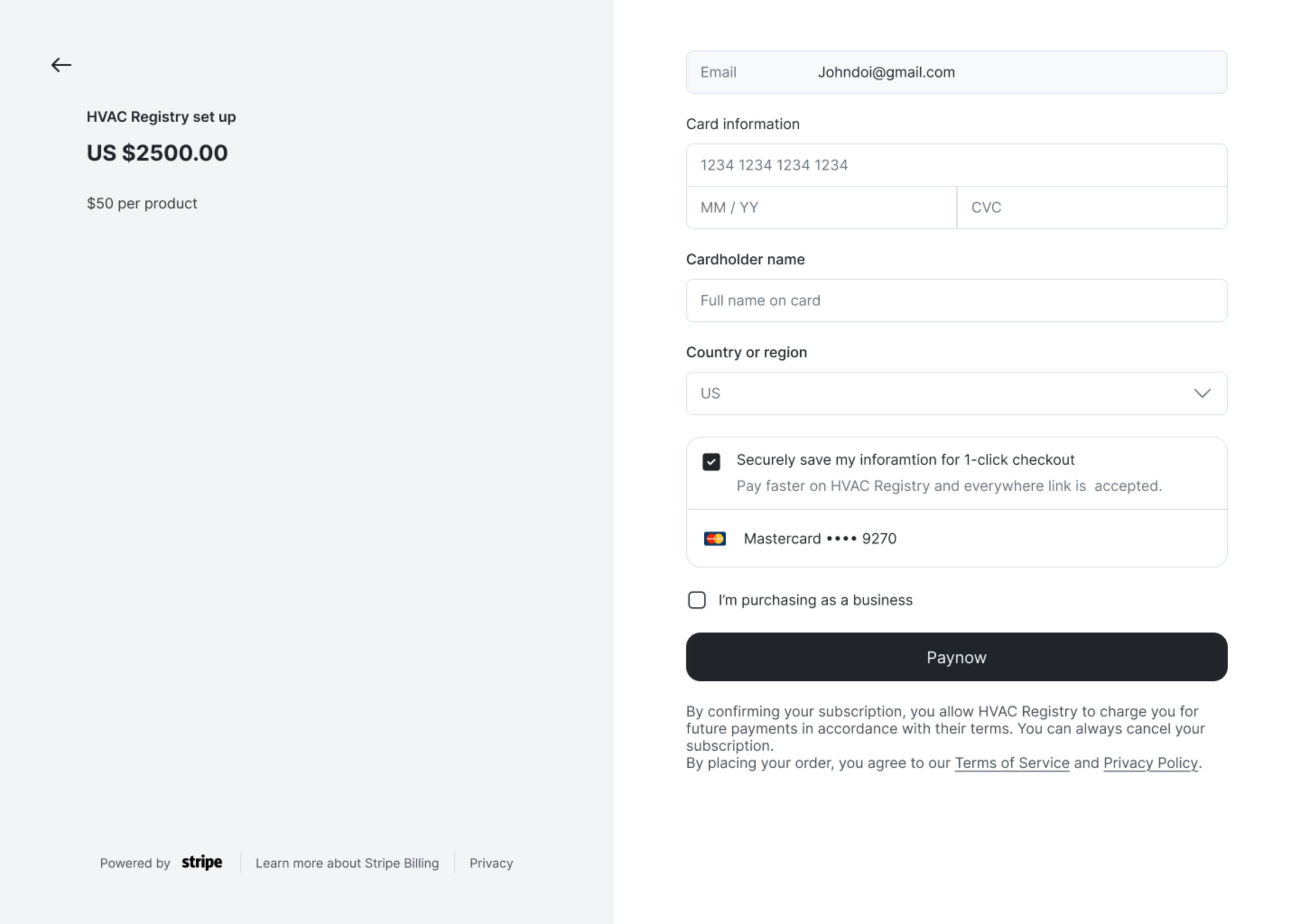
Task: Focus the CVC field
Action: [x=1092, y=208]
